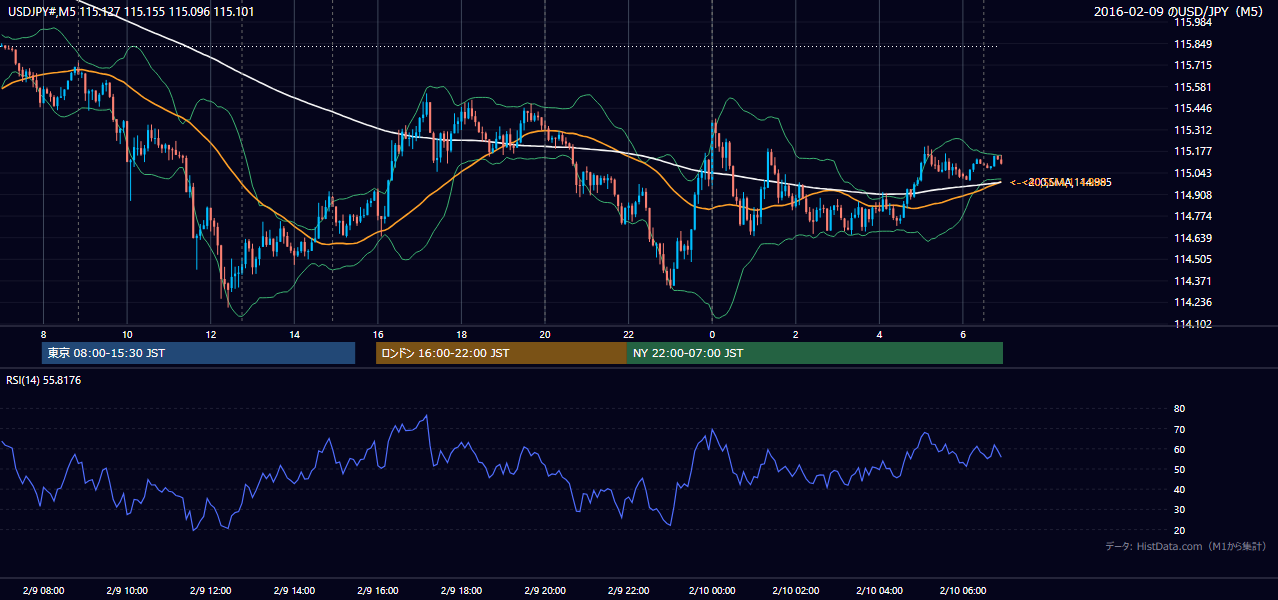Click price axis label 115.715
Viewport: 1278px width, 600px height.
[x=1193, y=65]
